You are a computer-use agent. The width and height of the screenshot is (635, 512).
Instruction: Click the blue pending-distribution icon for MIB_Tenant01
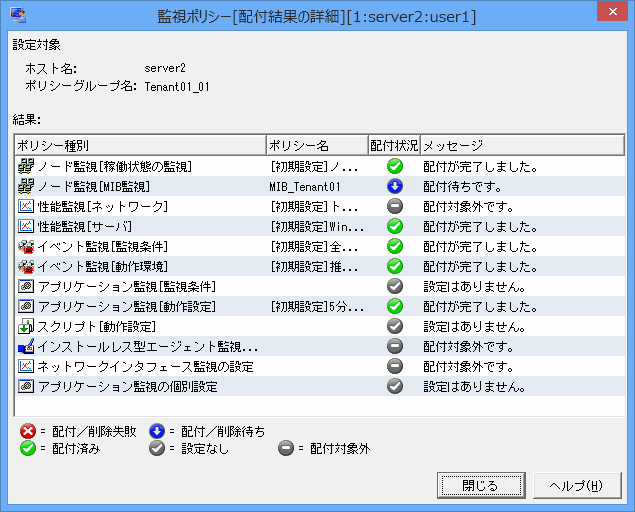[x=394, y=186]
